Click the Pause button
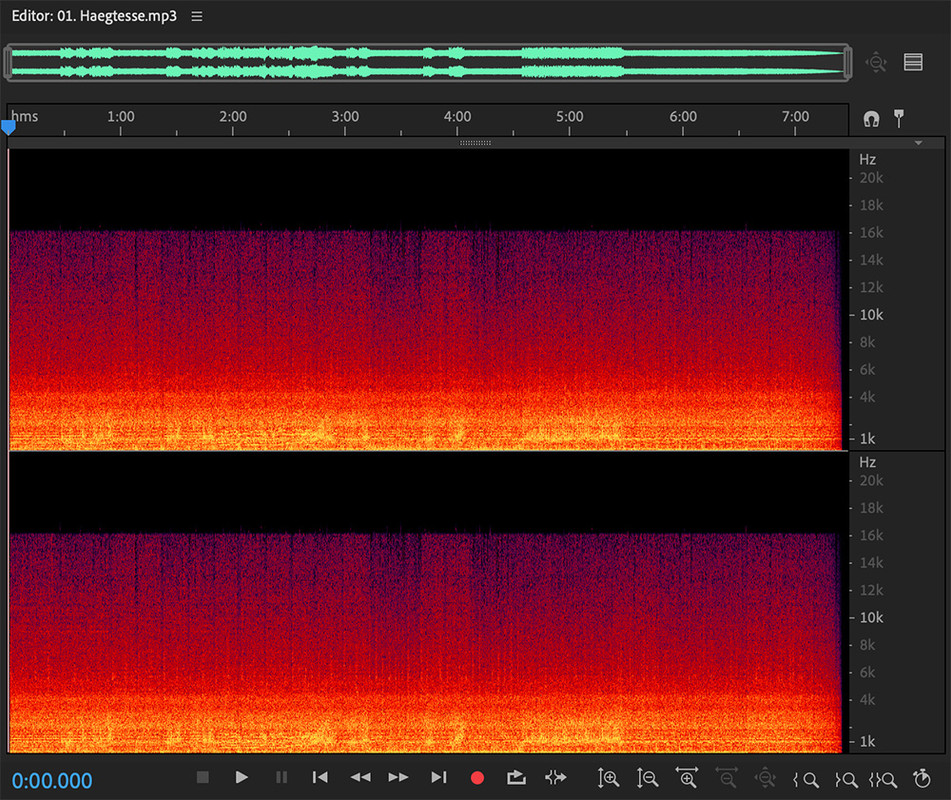951x800 pixels. (281, 777)
